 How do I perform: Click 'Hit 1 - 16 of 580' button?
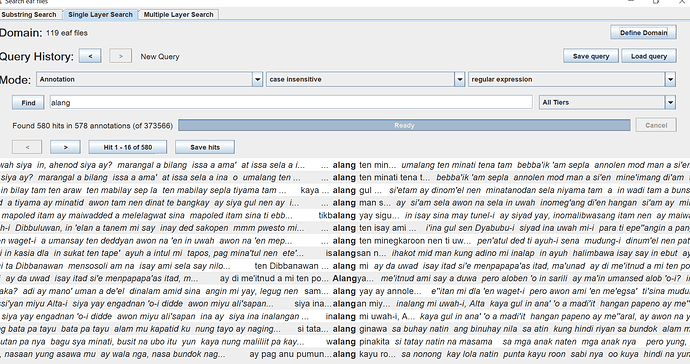pyautogui.click(x=128, y=147)
